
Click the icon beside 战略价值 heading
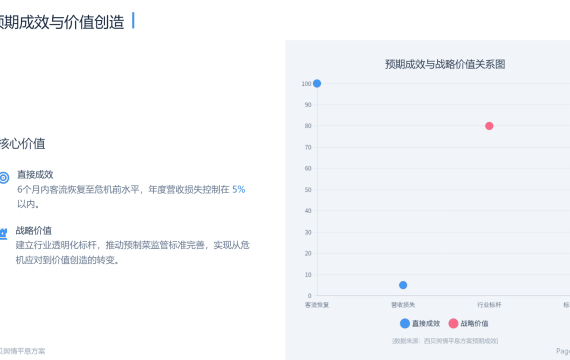pyautogui.click(x=3, y=233)
